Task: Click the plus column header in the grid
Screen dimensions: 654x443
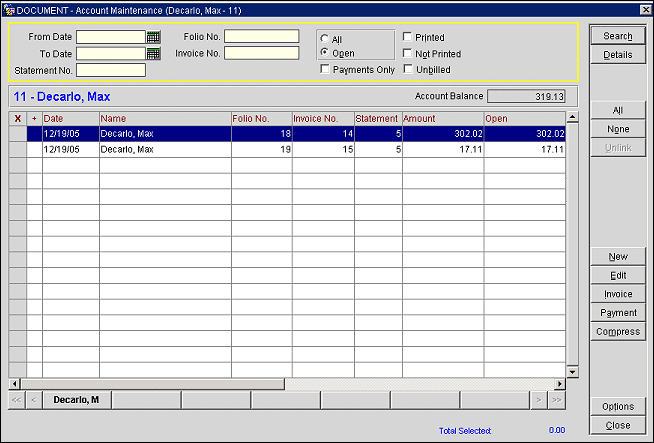Action: tap(34, 118)
